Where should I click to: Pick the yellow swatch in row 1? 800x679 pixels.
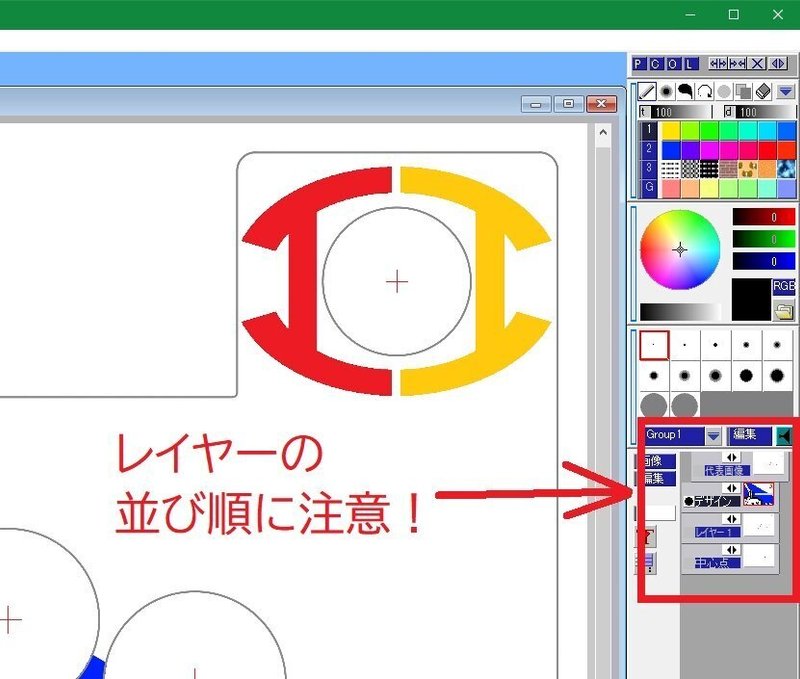pos(670,130)
